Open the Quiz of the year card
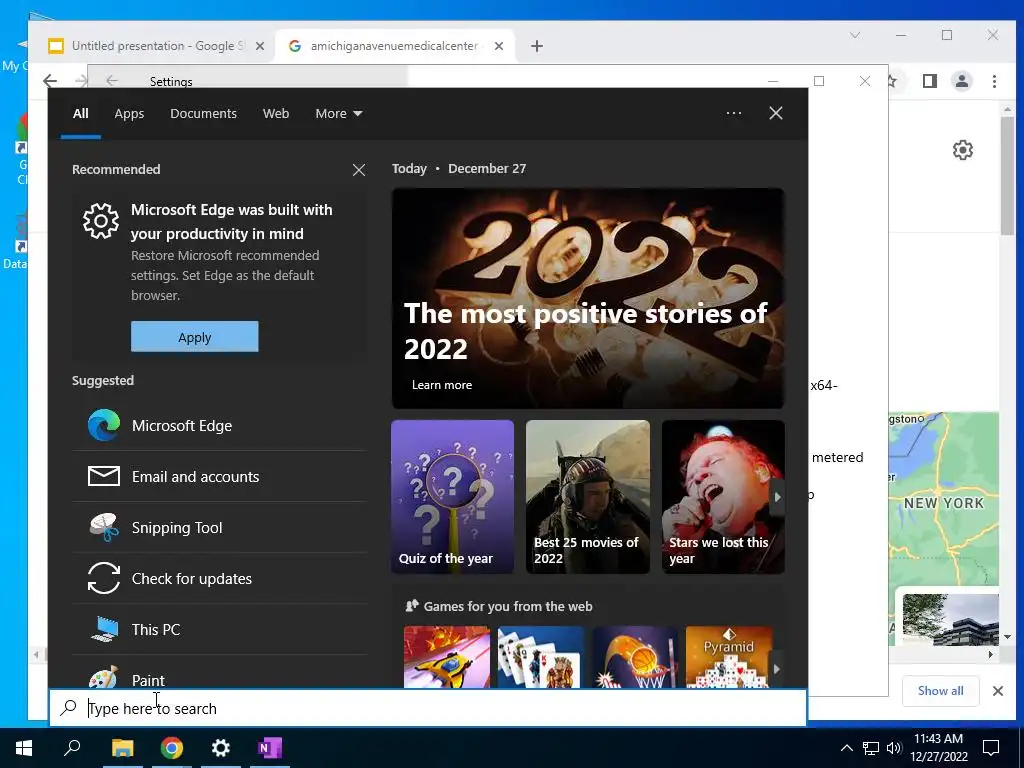 click(453, 497)
